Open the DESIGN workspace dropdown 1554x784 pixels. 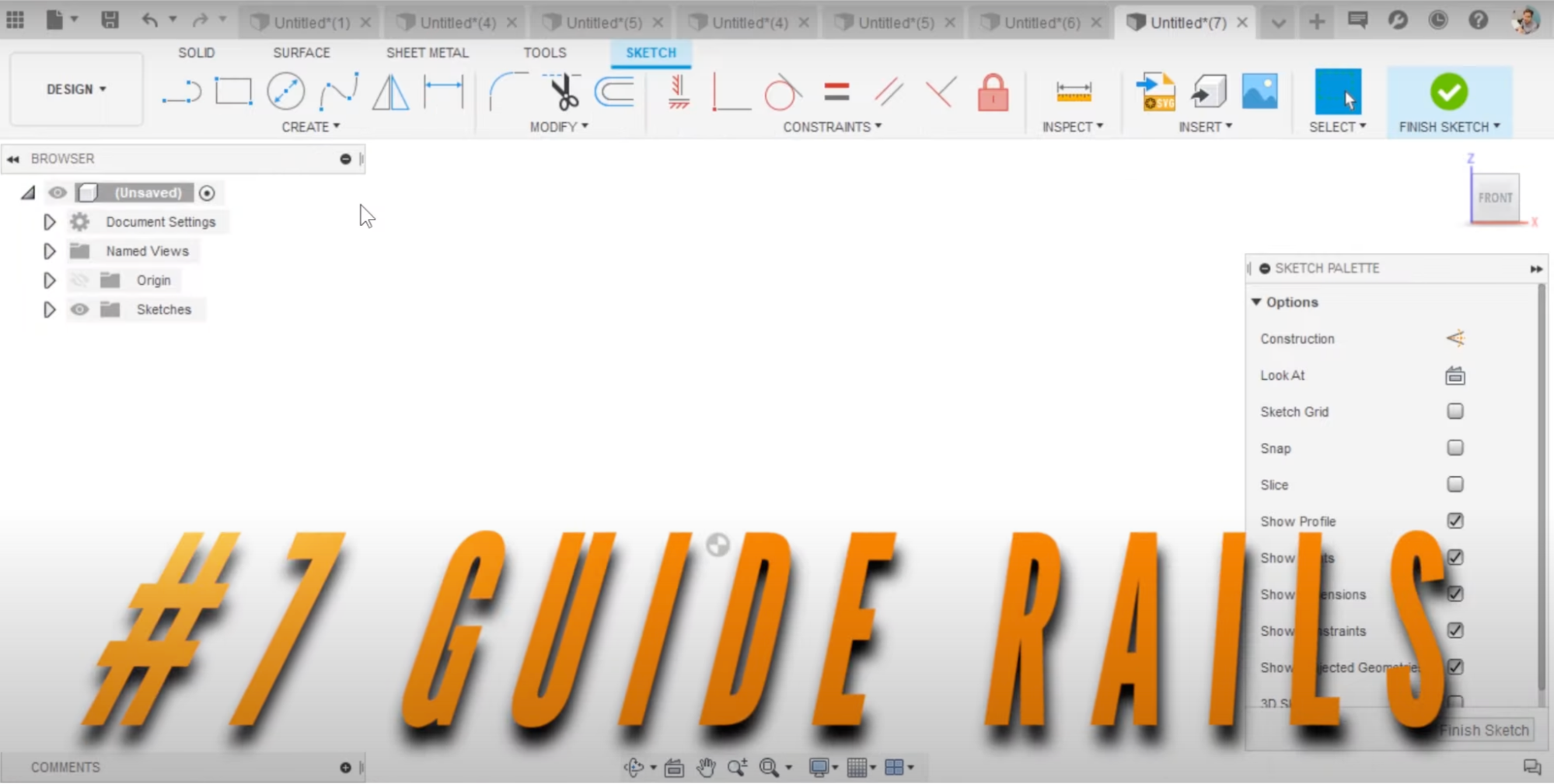pos(76,89)
